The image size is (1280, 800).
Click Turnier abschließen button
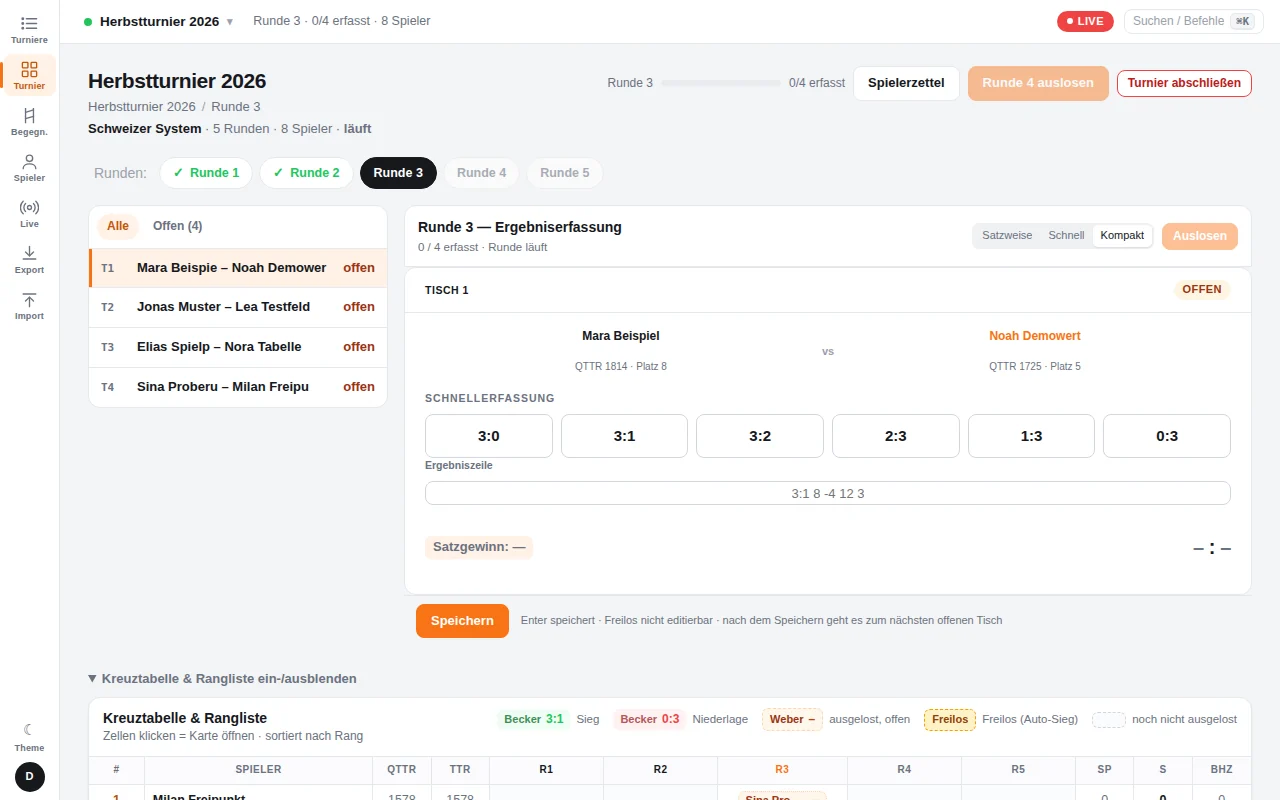tap(1184, 83)
